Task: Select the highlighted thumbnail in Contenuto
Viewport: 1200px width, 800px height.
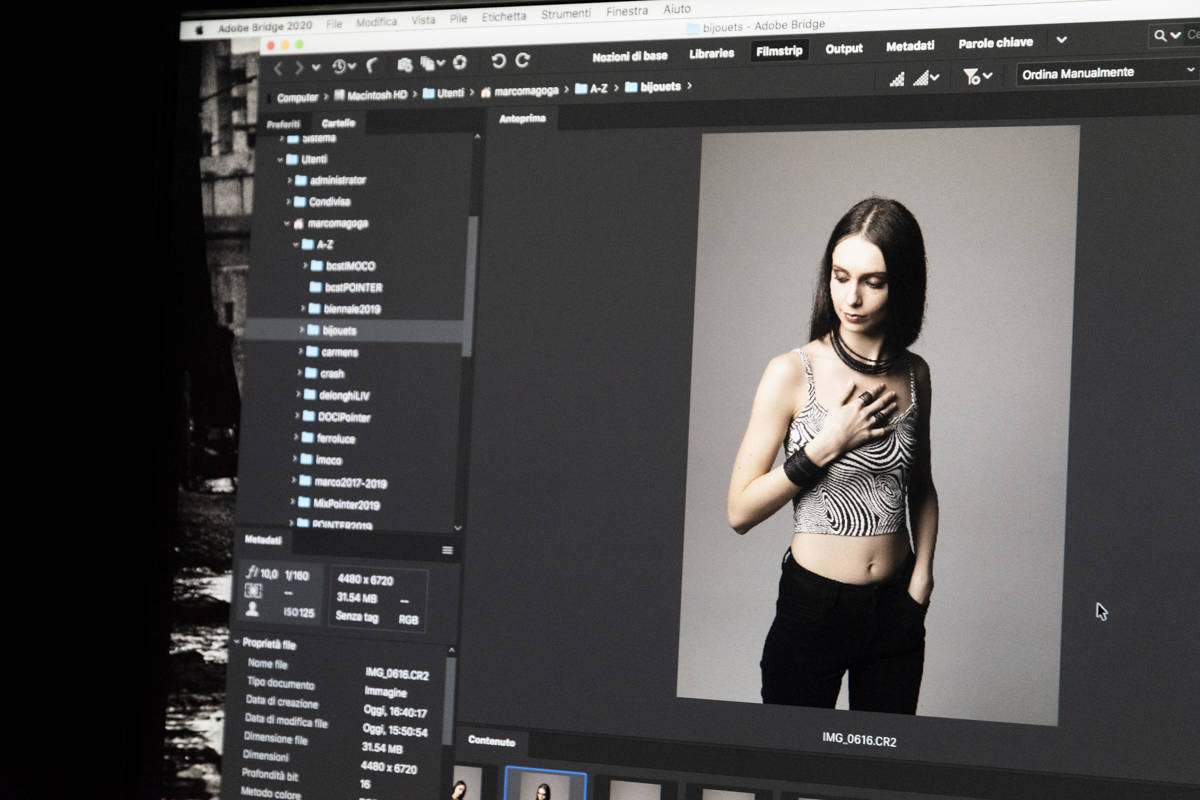Action: tap(545, 785)
